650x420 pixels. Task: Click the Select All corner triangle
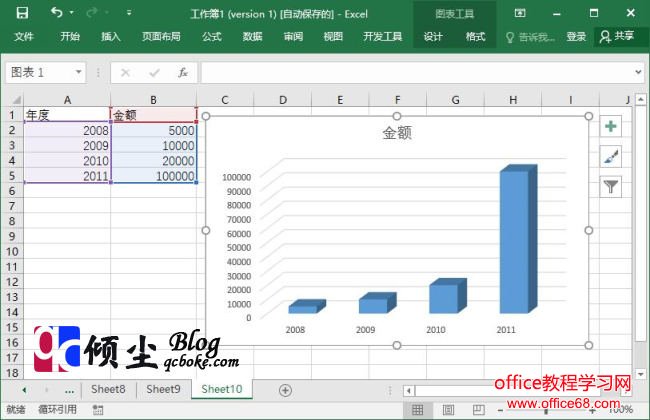pyautogui.click(x=16, y=100)
